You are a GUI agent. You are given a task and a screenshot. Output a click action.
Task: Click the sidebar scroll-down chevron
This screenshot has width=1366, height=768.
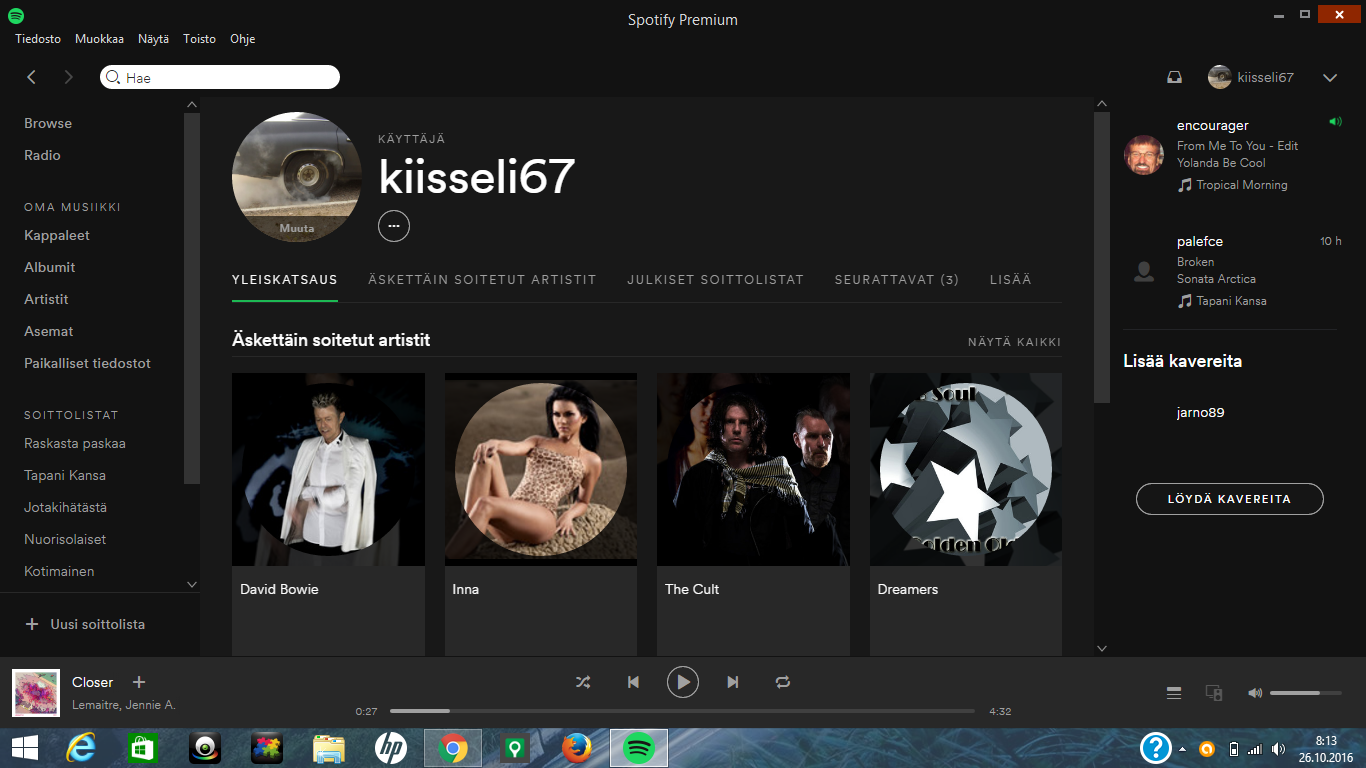point(191,584)
